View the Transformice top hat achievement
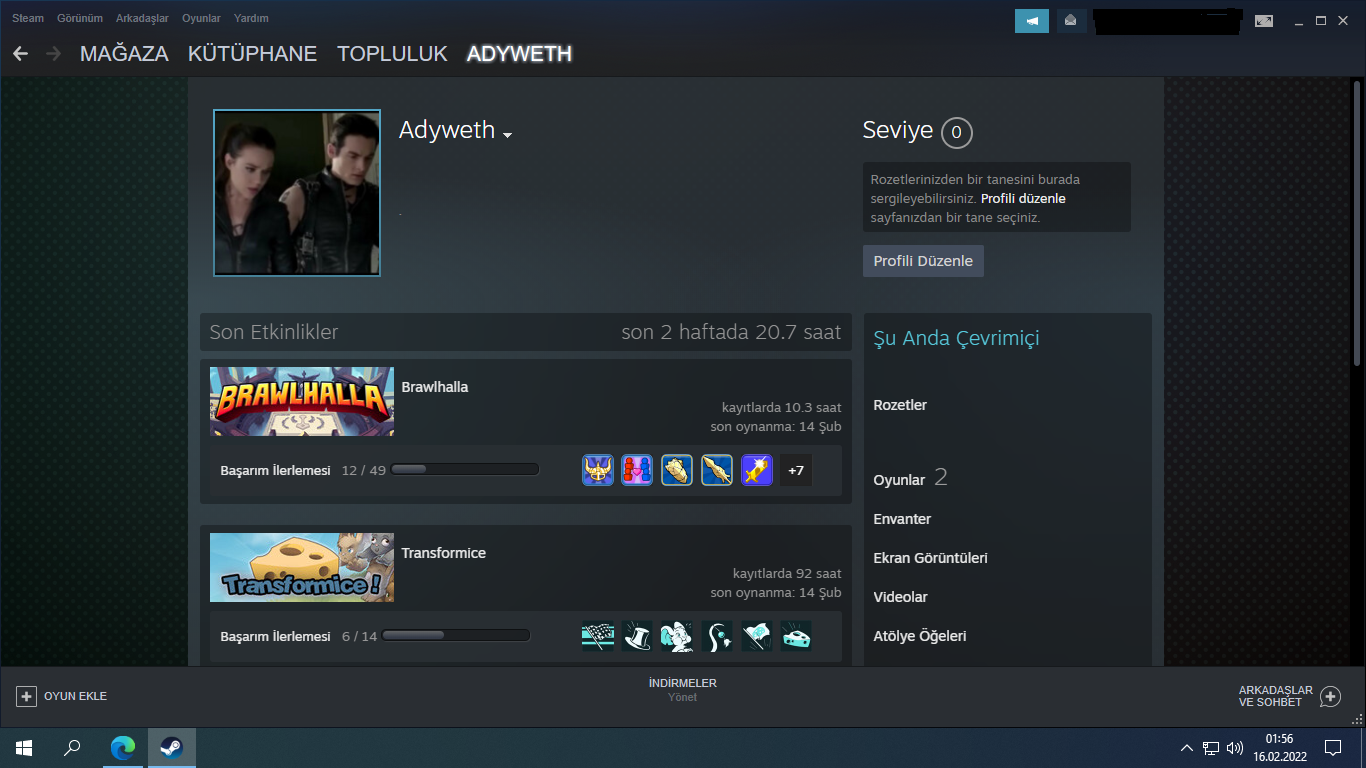 [x=637, y=636]
